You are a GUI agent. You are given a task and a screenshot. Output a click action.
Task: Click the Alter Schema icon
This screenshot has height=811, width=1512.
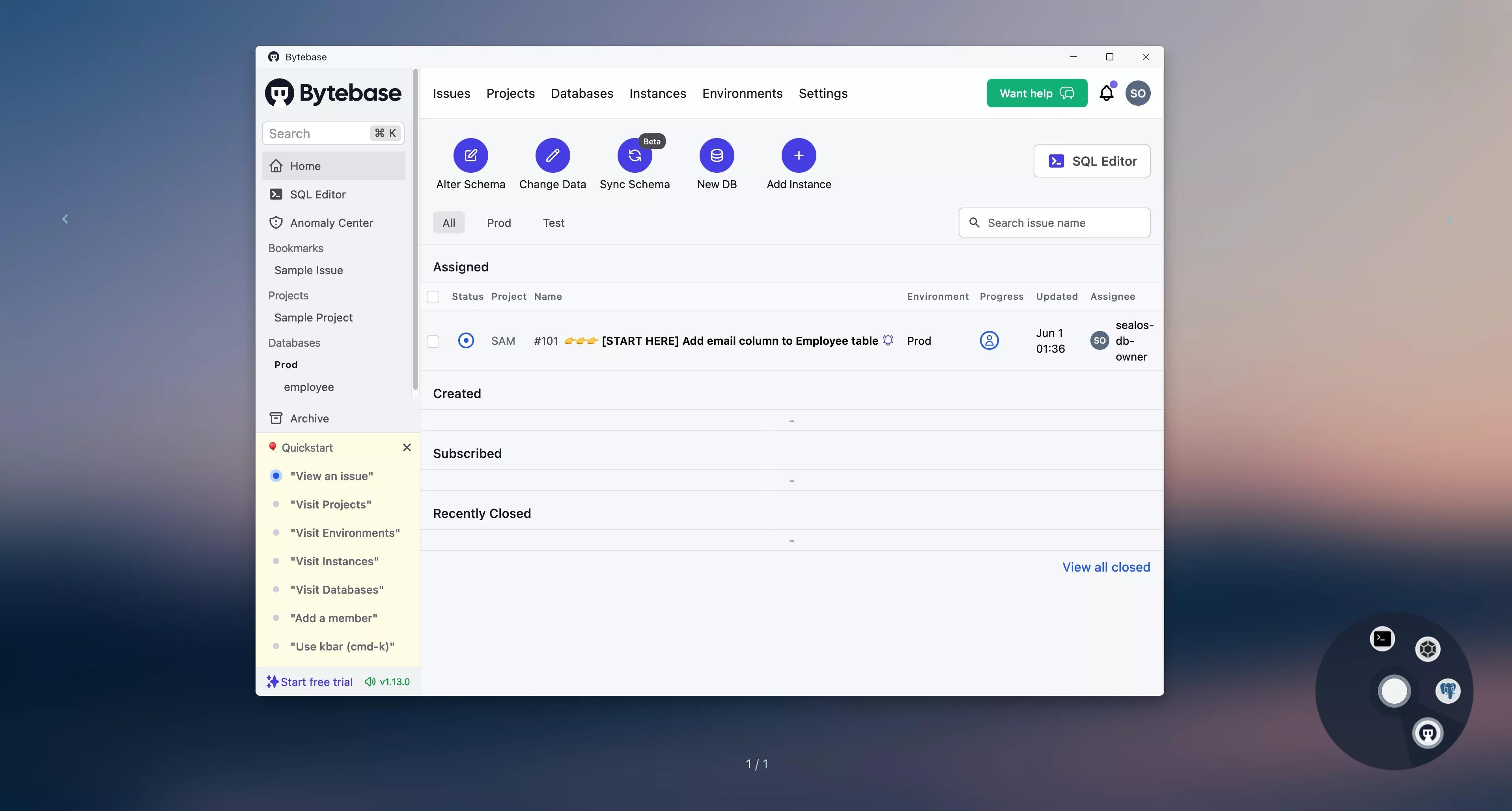(470, 156)
